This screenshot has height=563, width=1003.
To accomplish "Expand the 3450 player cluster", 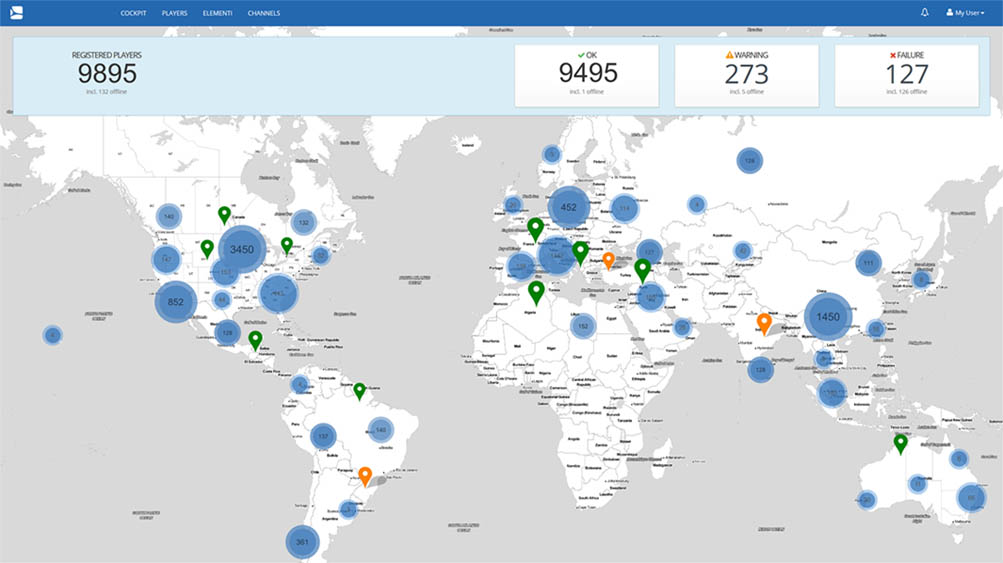I will click(242, 250).
